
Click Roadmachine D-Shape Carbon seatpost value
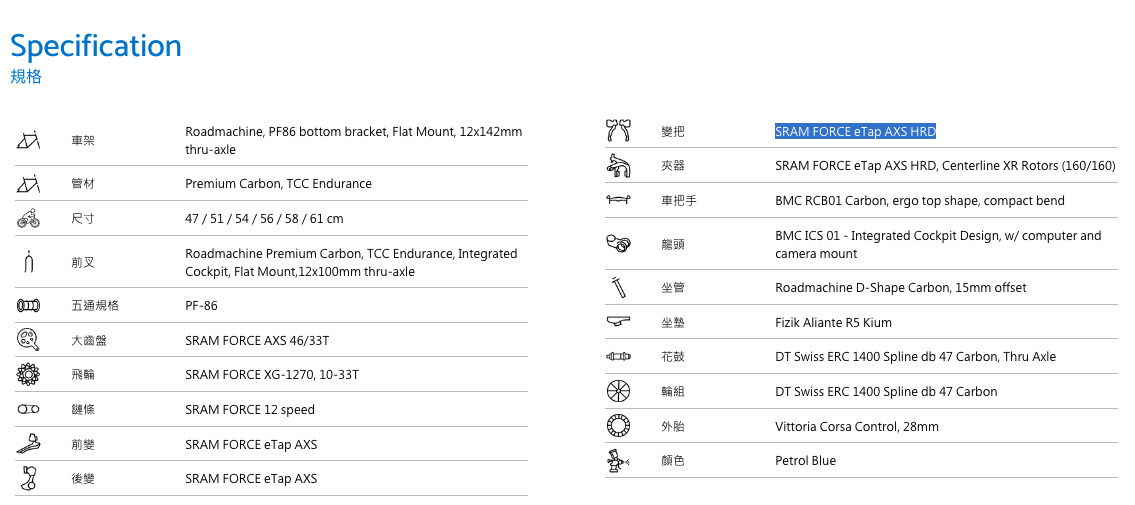(900, 287)
